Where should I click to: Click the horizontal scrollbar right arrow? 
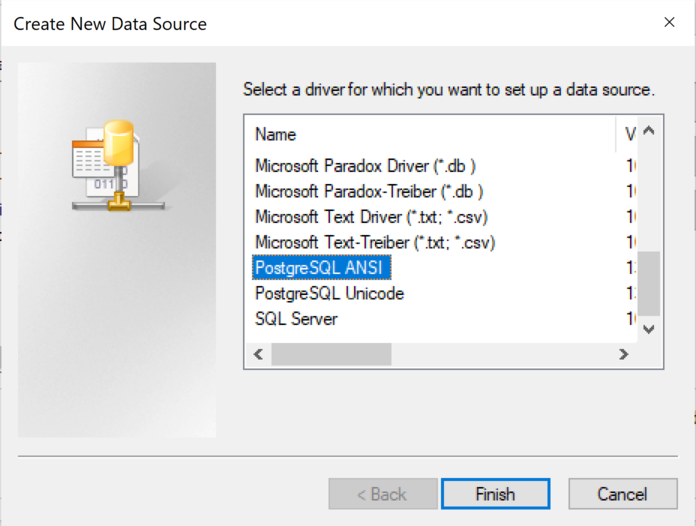[x=623, y=354]
